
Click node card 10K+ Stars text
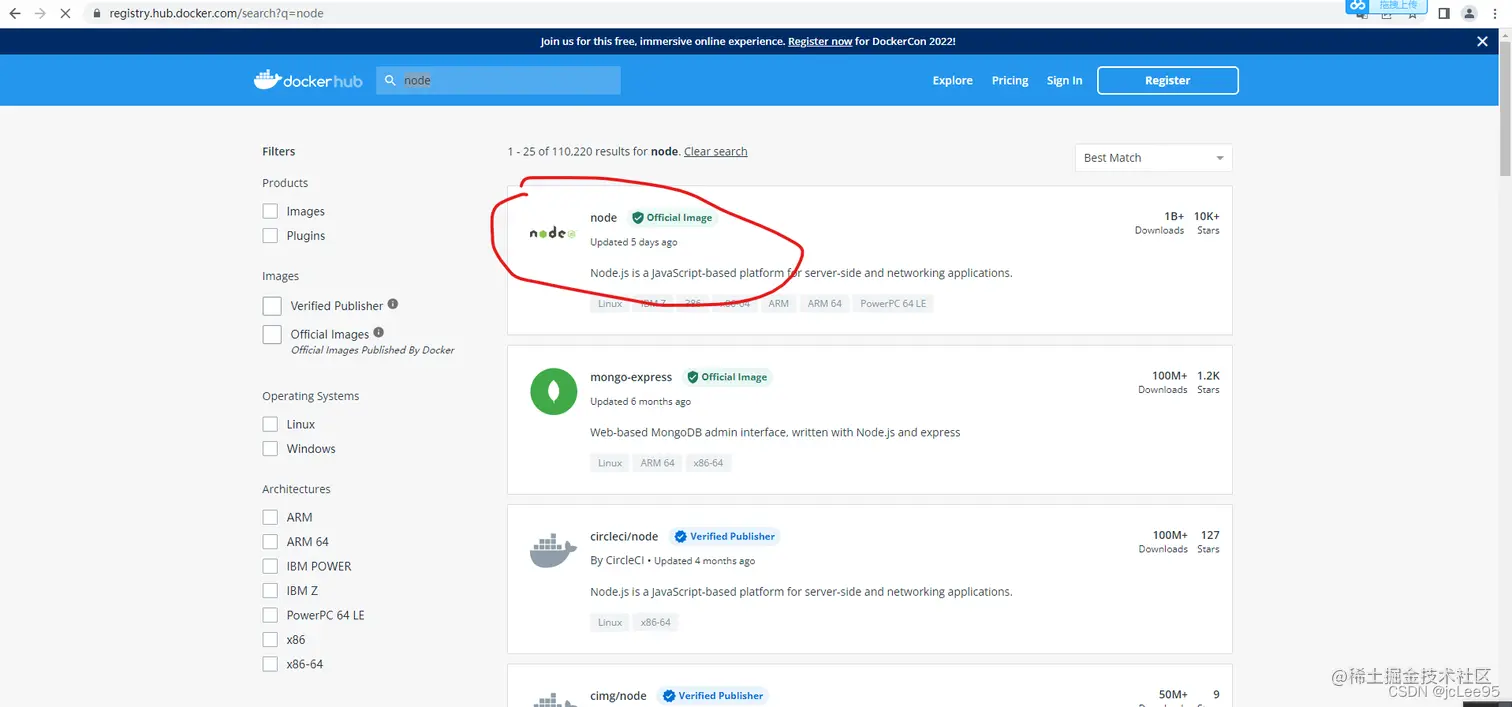pos(1207,222)
